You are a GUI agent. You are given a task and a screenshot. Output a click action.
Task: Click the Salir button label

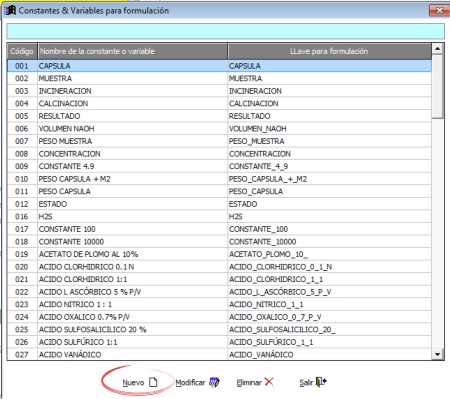point(306,382)
